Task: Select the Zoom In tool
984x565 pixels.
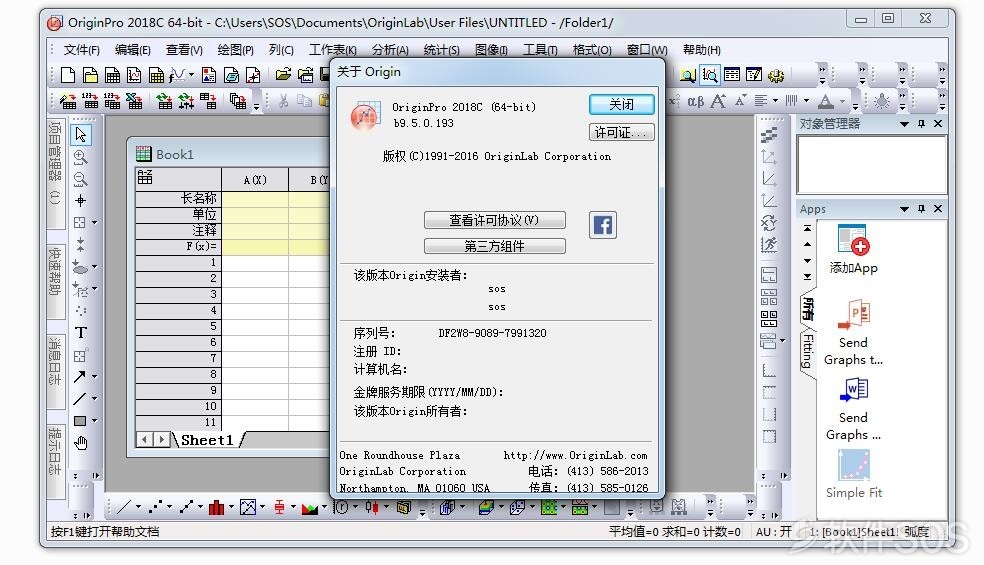Action: coord(80,157)
